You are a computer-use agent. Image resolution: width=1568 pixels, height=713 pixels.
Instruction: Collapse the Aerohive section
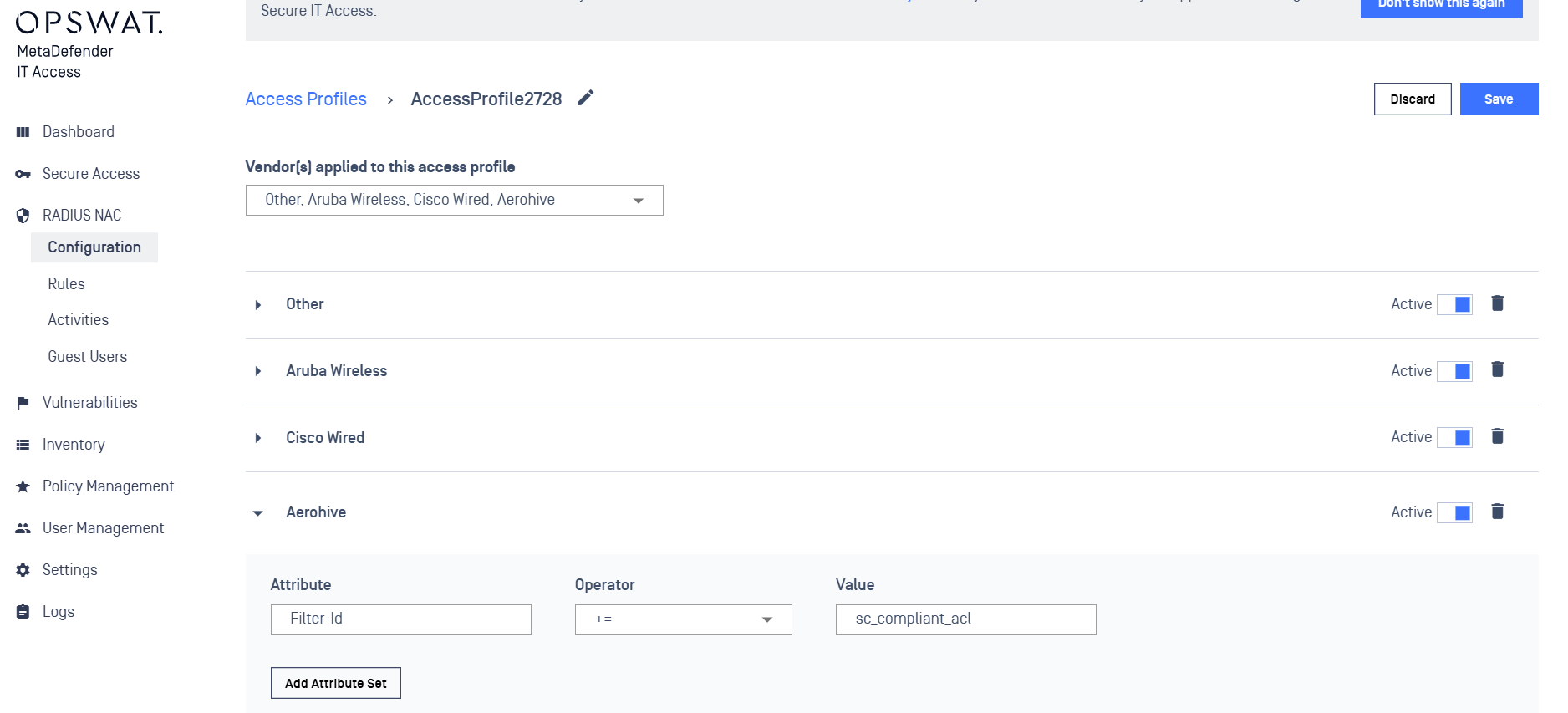click(x=258, y=513)
